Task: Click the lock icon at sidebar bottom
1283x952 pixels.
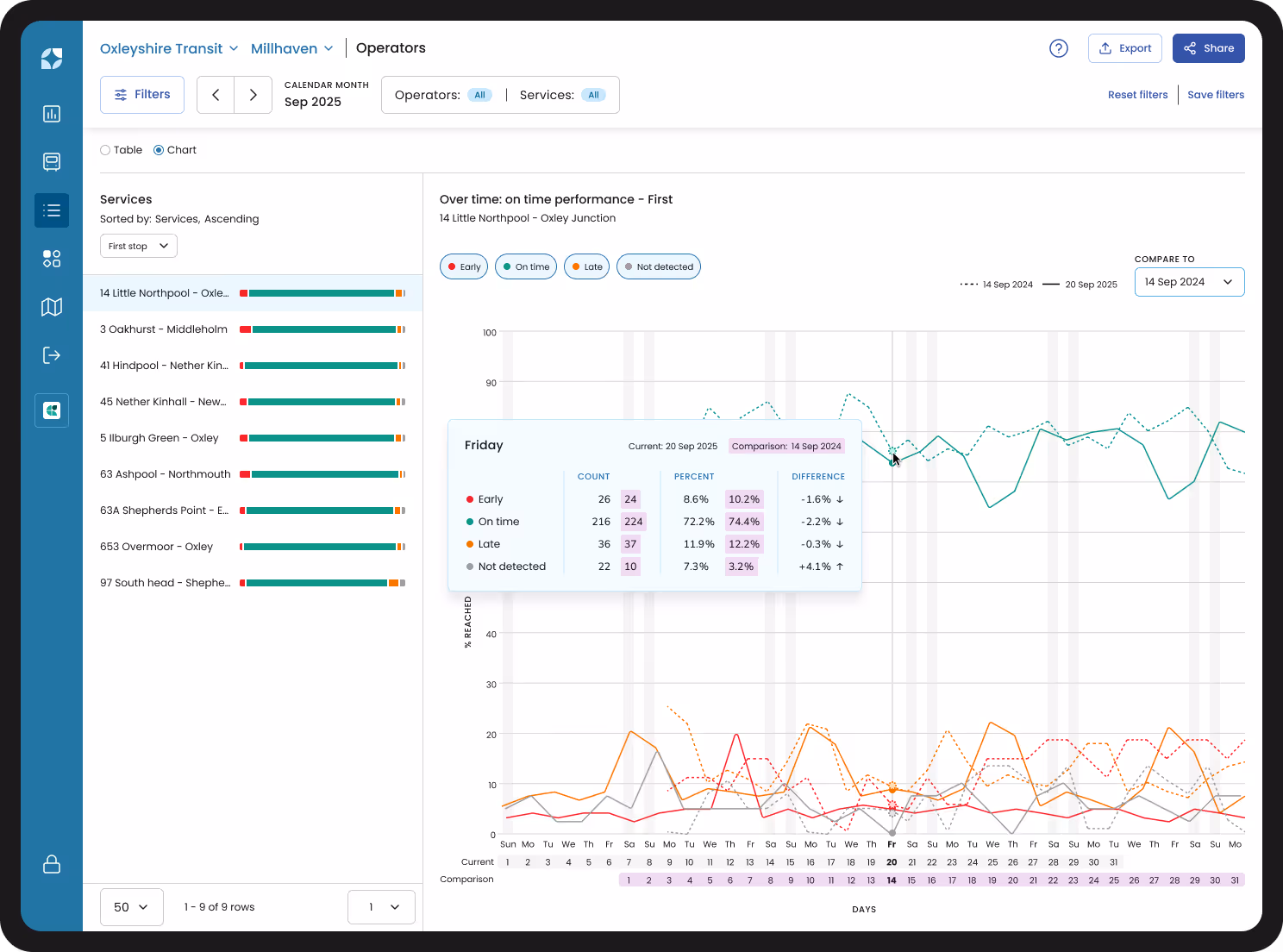Action: coord(52,864)
